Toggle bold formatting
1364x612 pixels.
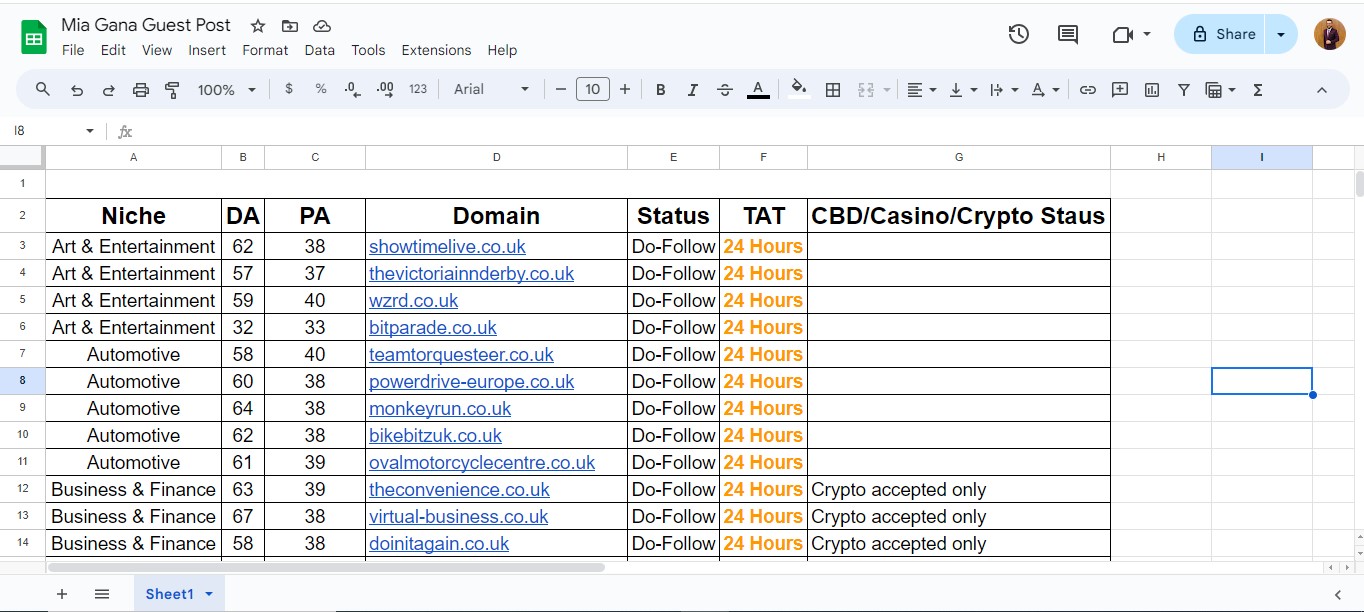(x=661, y=90)
